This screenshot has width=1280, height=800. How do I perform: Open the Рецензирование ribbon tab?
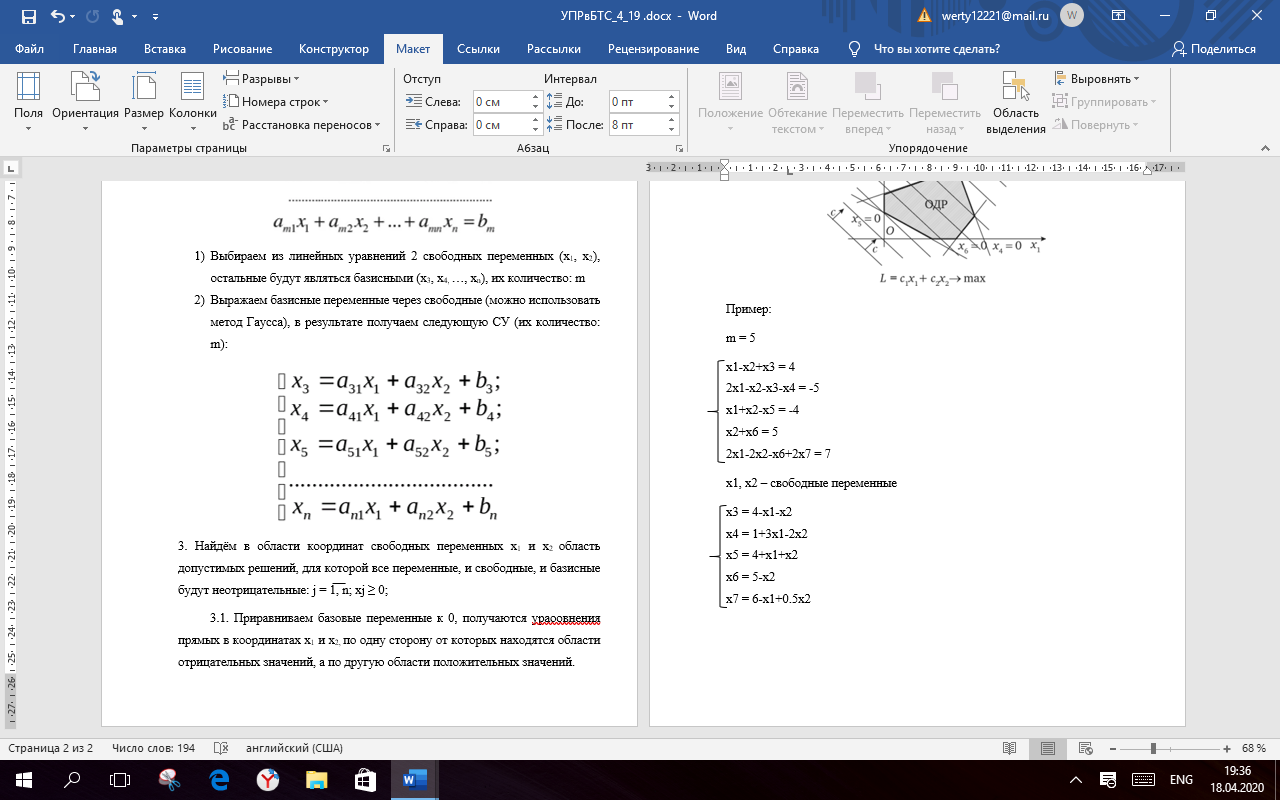coord(653,49)
